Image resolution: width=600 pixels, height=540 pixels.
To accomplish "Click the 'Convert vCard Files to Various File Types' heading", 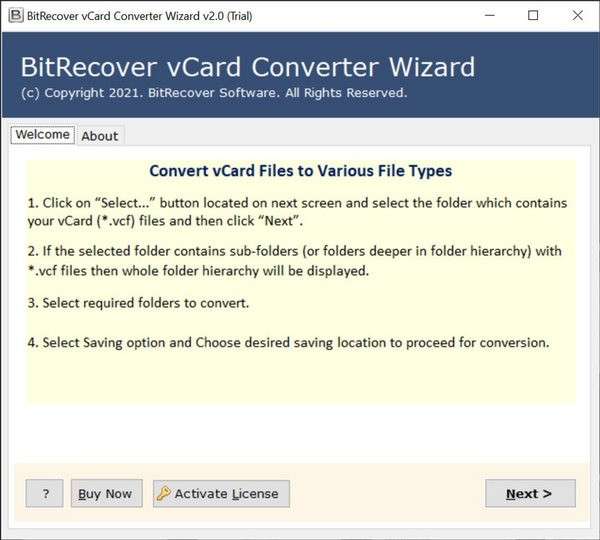I will pyautogui.click(x=300, y=171).
